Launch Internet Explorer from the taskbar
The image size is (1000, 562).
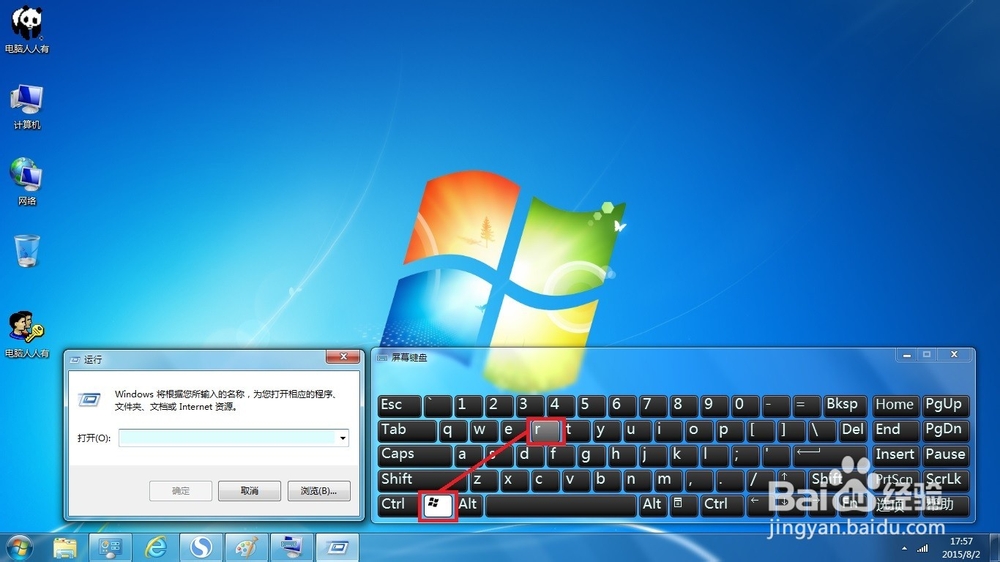tap(156, 548)
